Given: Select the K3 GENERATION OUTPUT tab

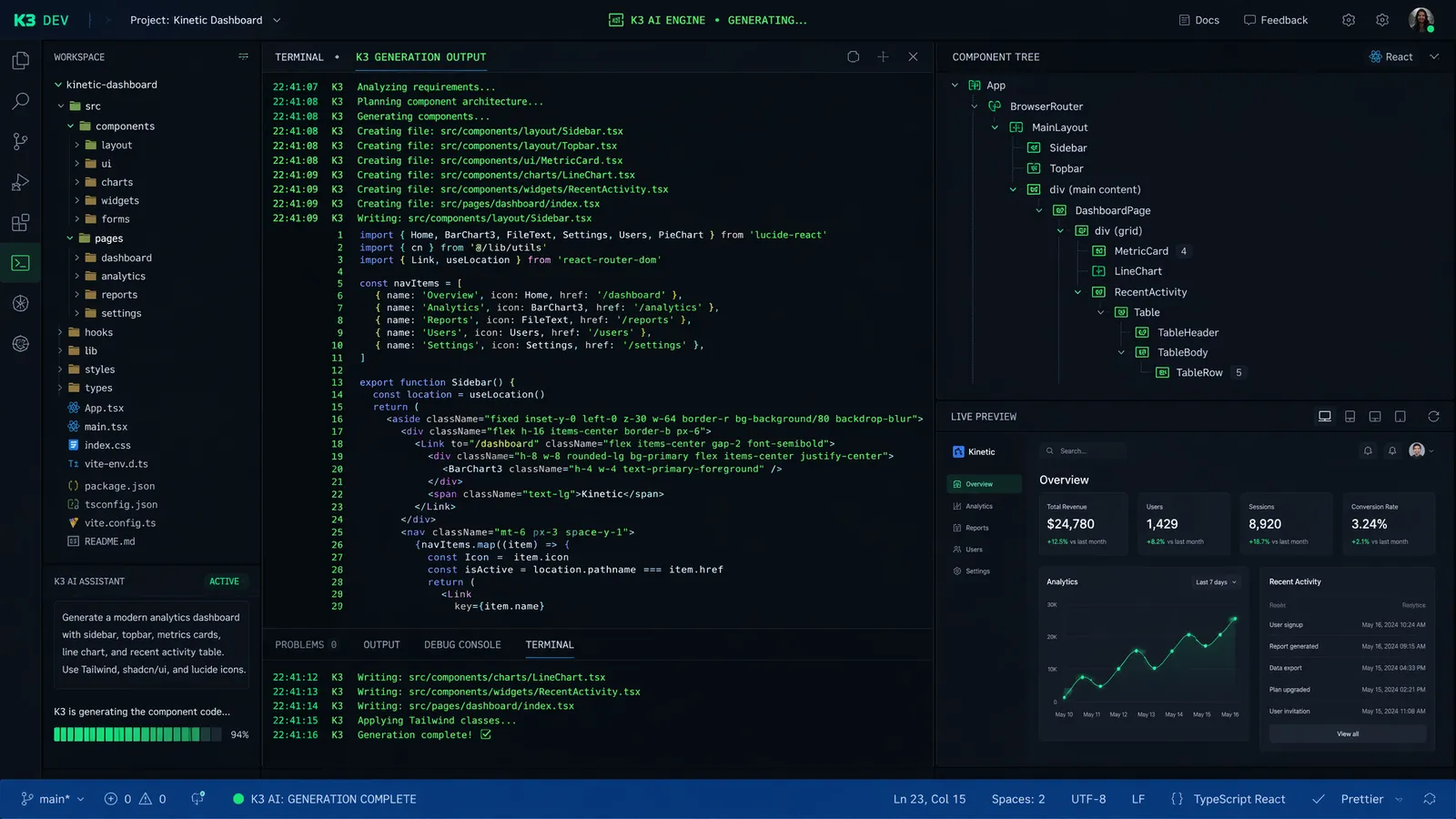Looking at the screenshot, I should [421, 56].
